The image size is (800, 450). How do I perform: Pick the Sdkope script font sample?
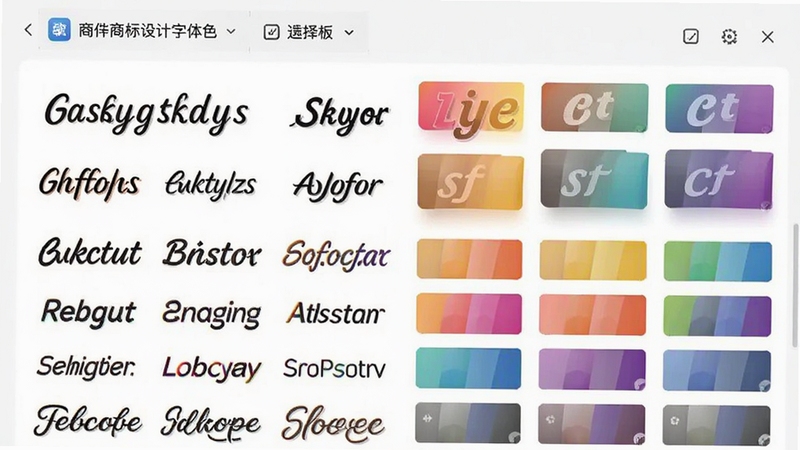(x=210, y=423)
